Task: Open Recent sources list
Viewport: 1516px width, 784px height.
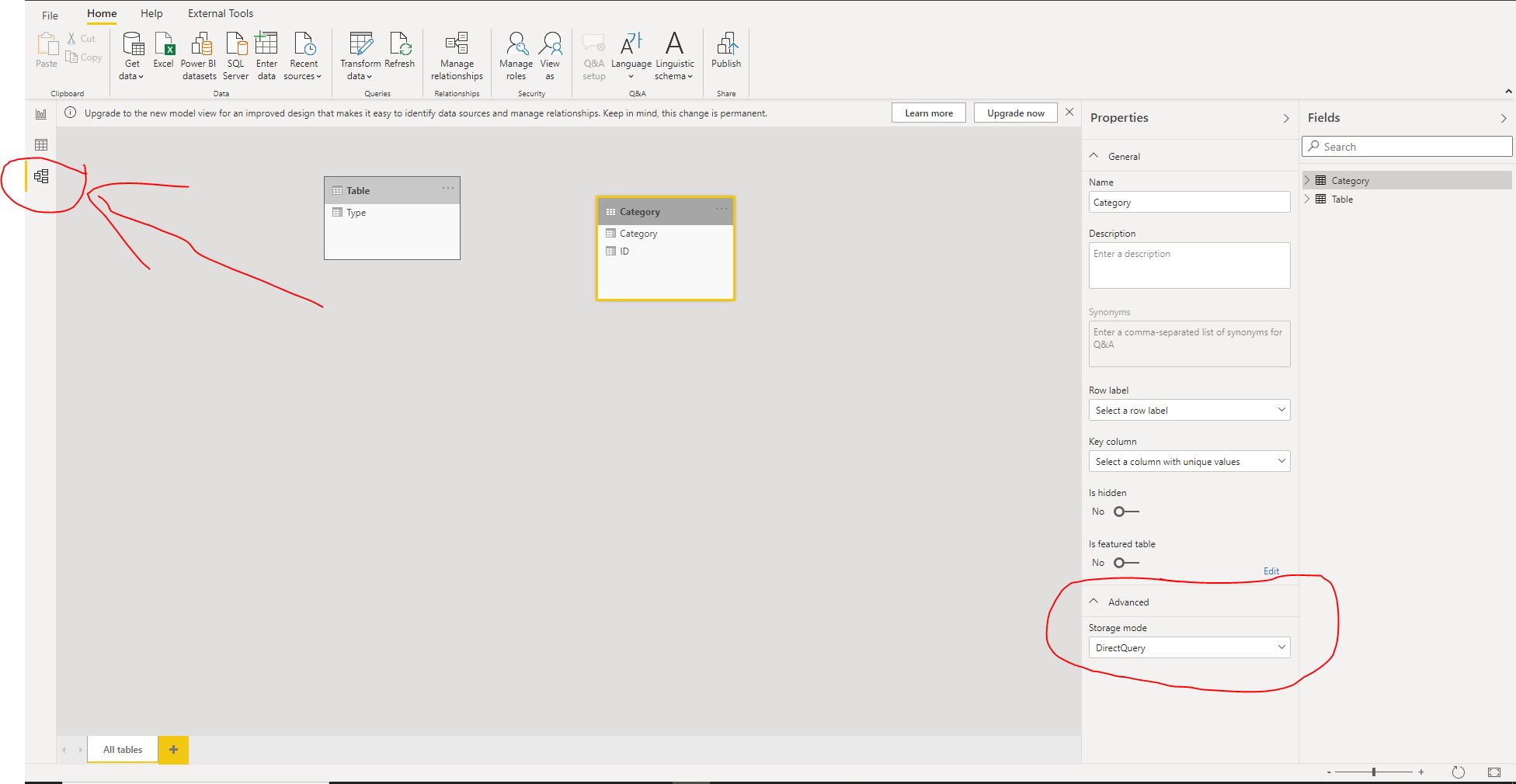Action: tap(303, 56)
